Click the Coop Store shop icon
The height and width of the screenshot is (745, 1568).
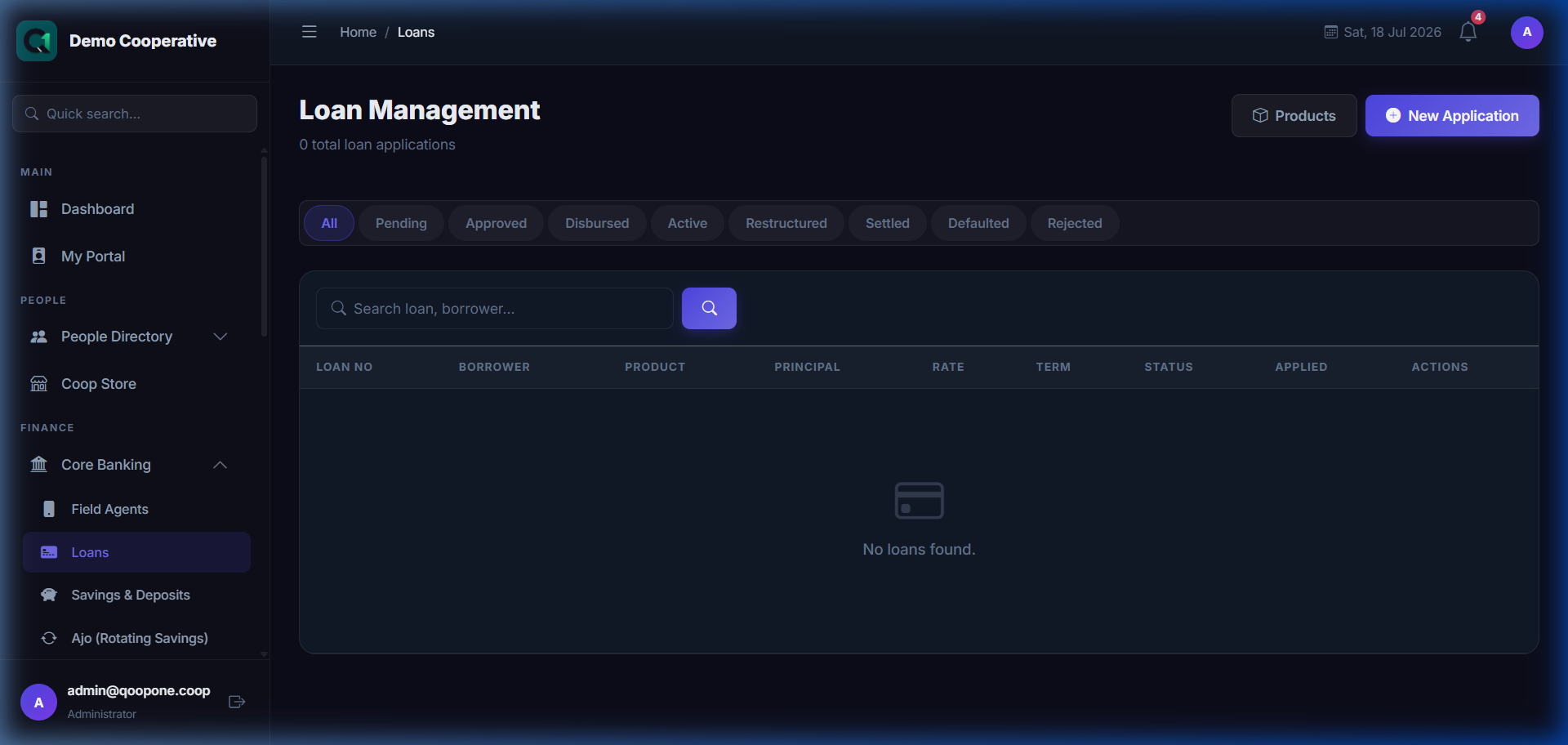coord(38,384)
